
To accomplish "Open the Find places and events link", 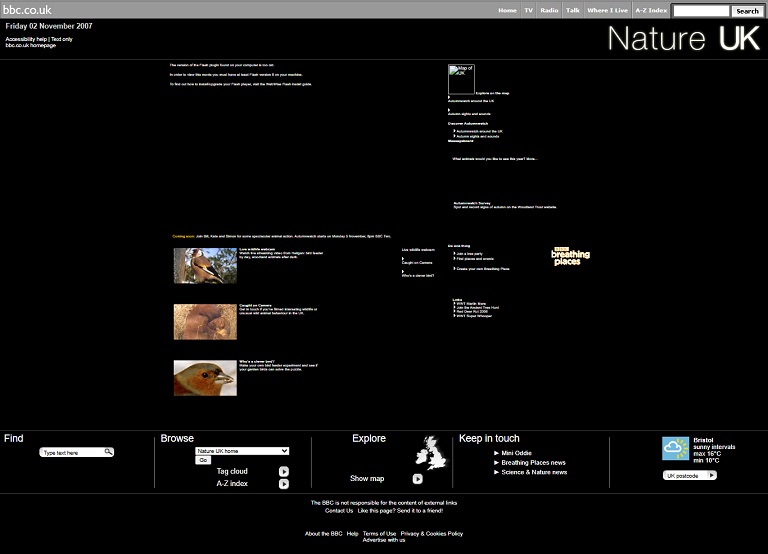I will click(475, 259).
